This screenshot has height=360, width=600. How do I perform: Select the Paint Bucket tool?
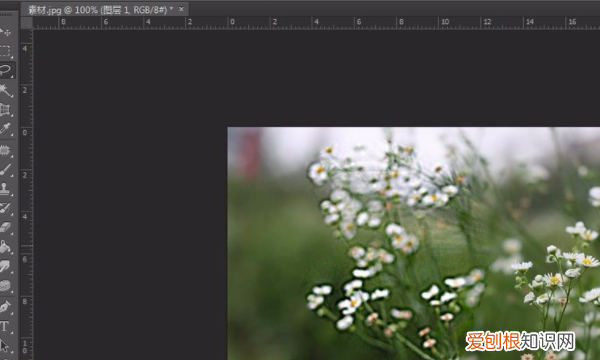coord(6,247)
